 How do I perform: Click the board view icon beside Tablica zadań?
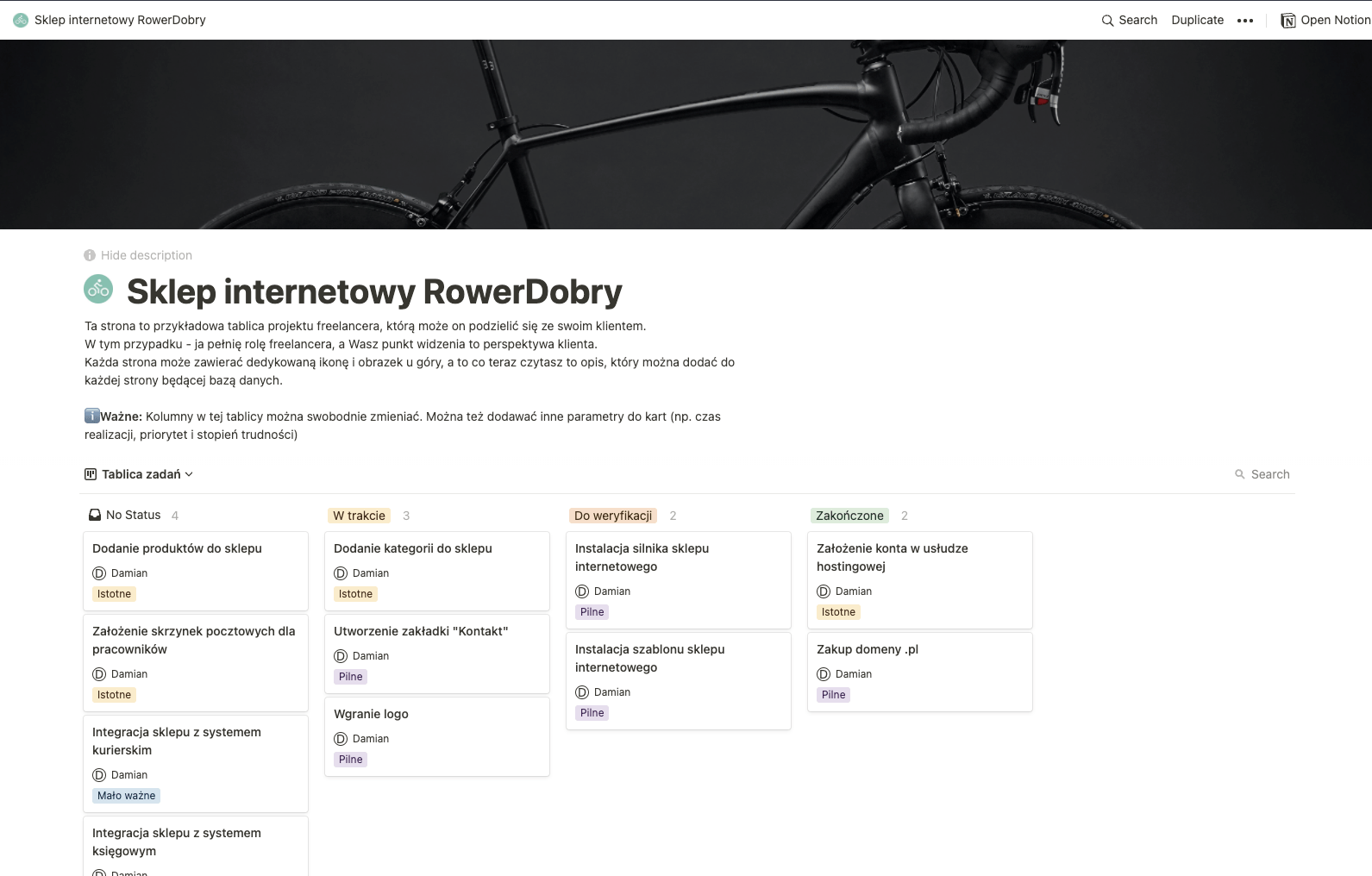91,474
